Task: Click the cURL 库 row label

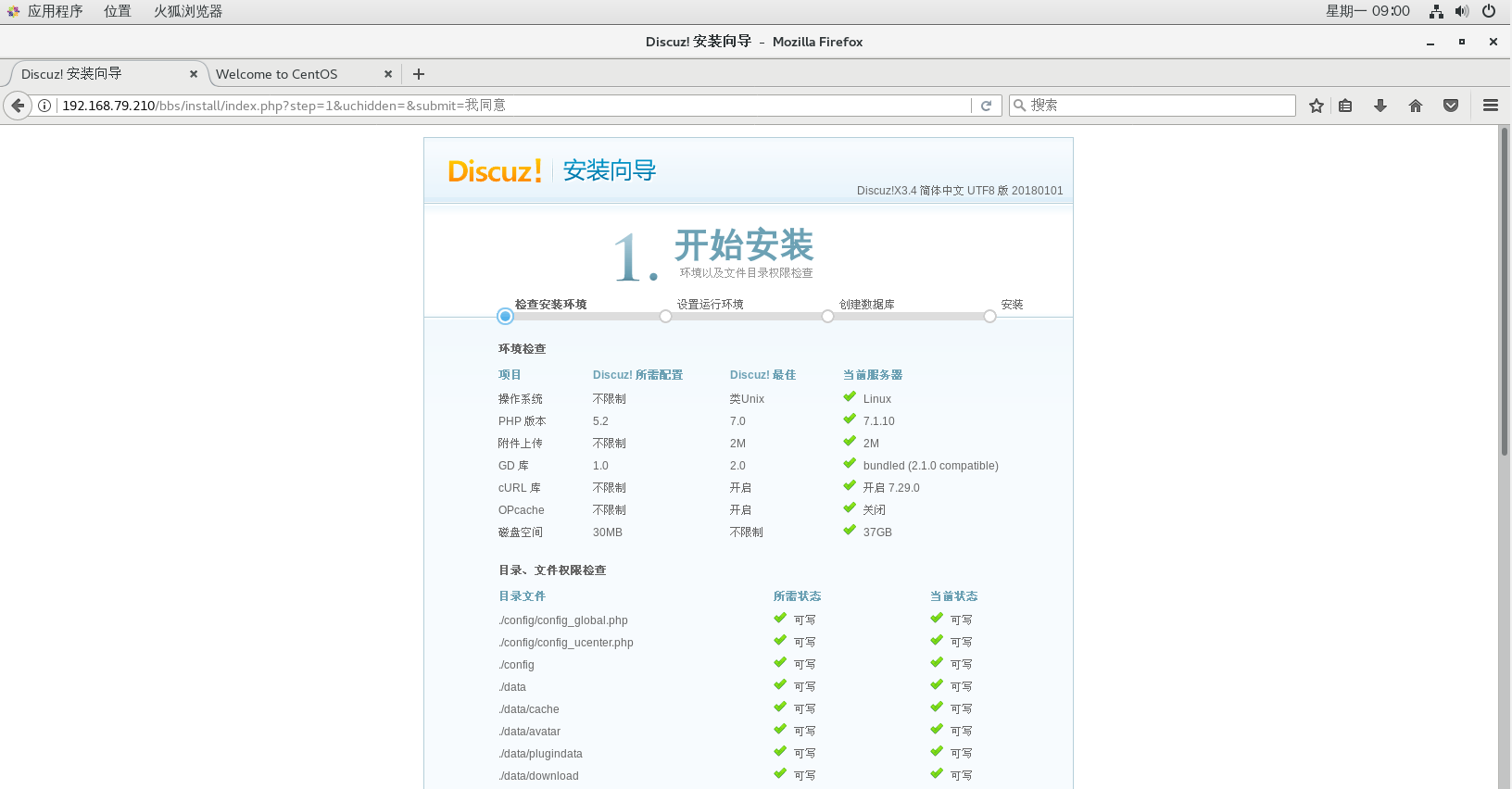Action: (x=520, y=488)
